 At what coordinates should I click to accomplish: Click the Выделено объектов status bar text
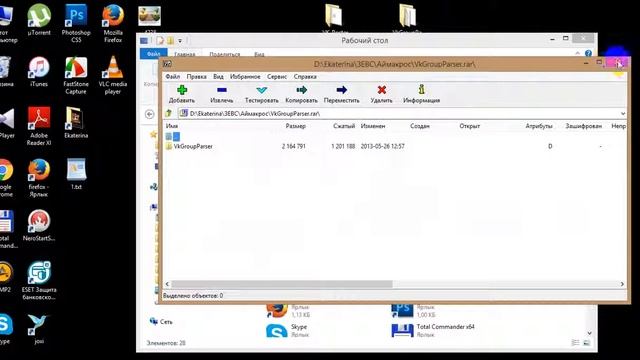pos(193,295)
